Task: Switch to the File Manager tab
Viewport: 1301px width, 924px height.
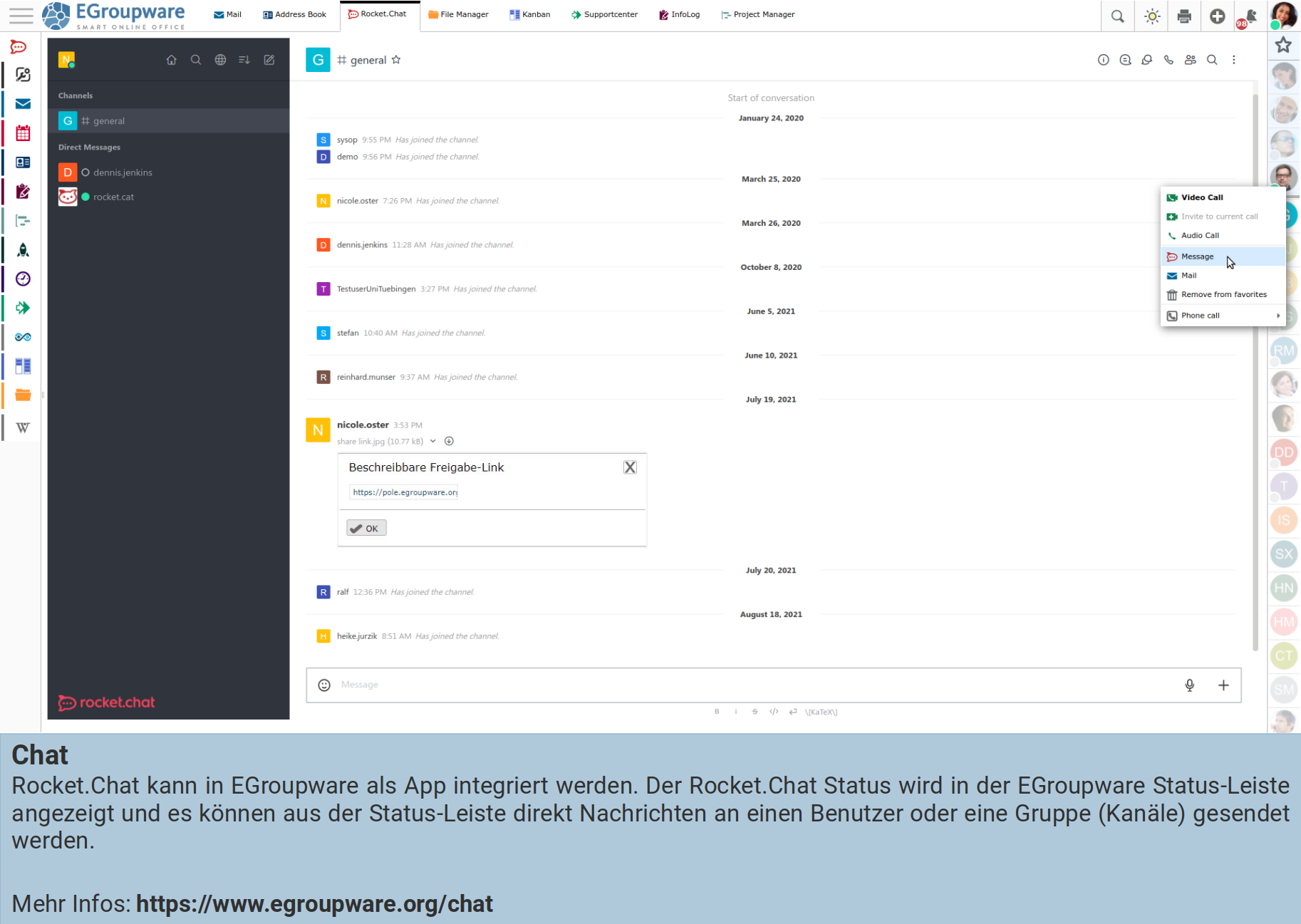Action: click(458, 14)
